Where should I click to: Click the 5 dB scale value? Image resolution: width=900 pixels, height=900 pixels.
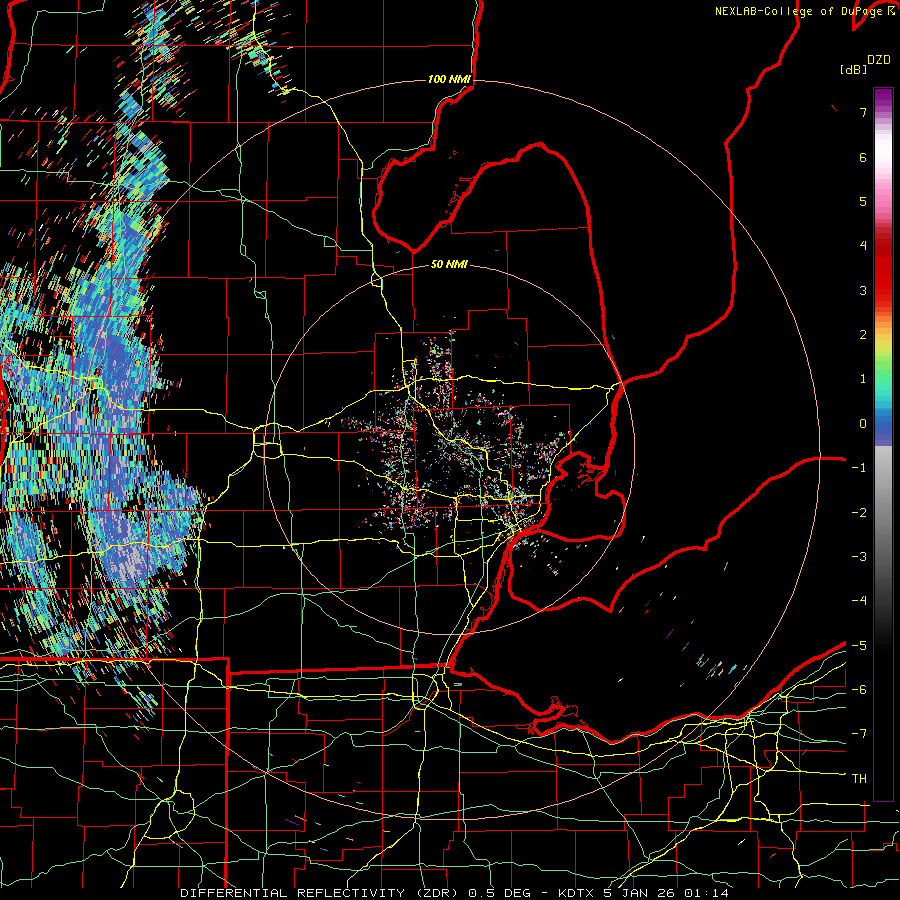coord(863,201)
